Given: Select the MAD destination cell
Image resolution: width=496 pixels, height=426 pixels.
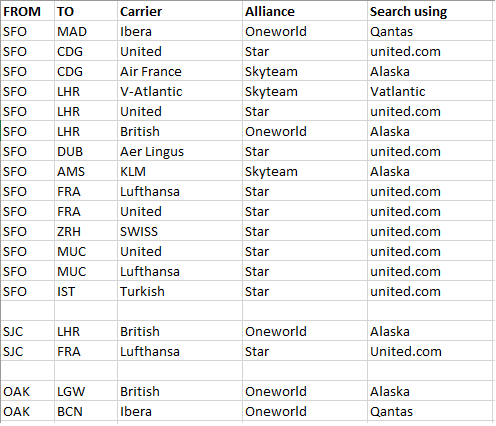Looking at the screenshot, I should [x=86, y=31].
